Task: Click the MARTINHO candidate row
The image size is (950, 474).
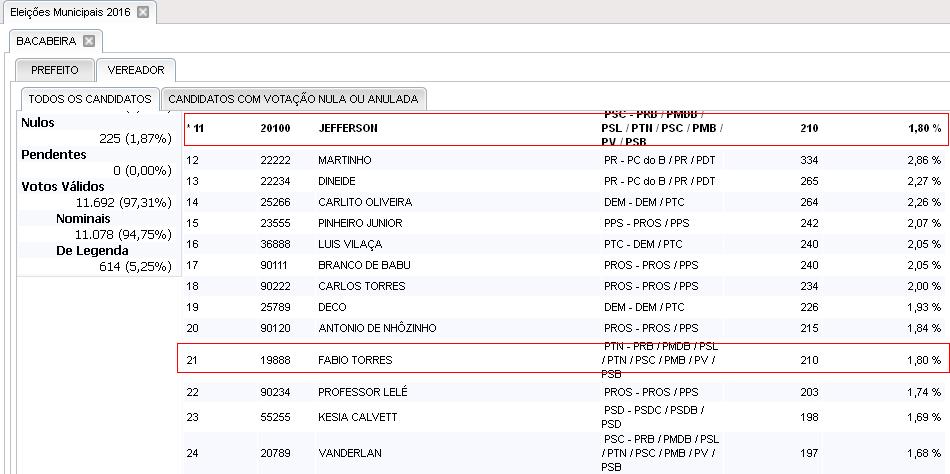Action: click(345, 160)
